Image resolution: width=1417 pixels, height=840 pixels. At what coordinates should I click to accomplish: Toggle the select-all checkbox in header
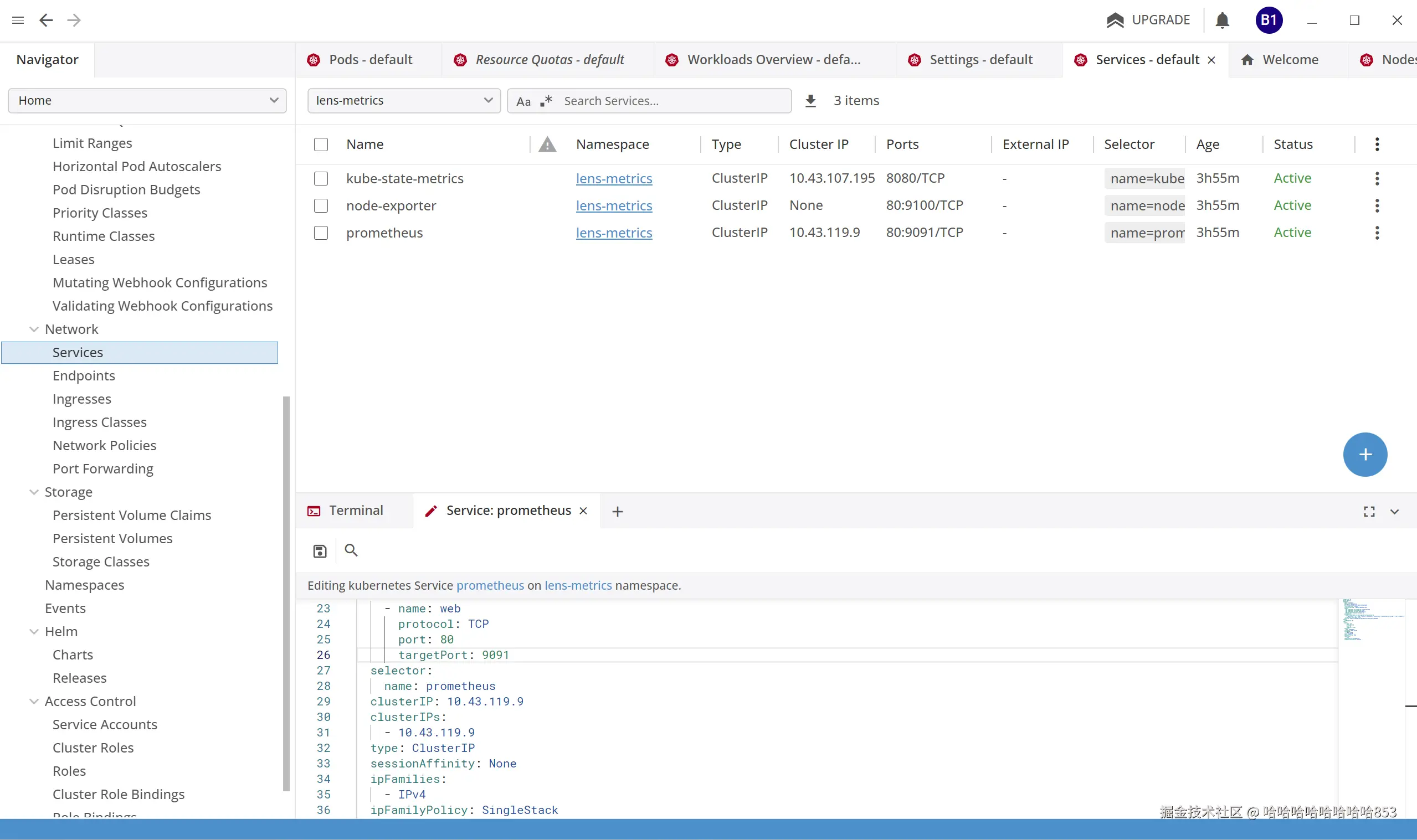coord(321,145)
